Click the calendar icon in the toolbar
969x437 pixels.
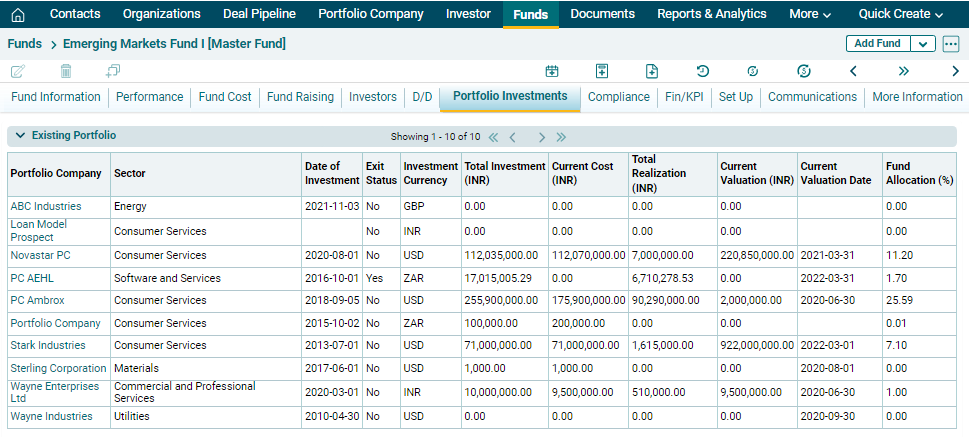pos(551,71)
